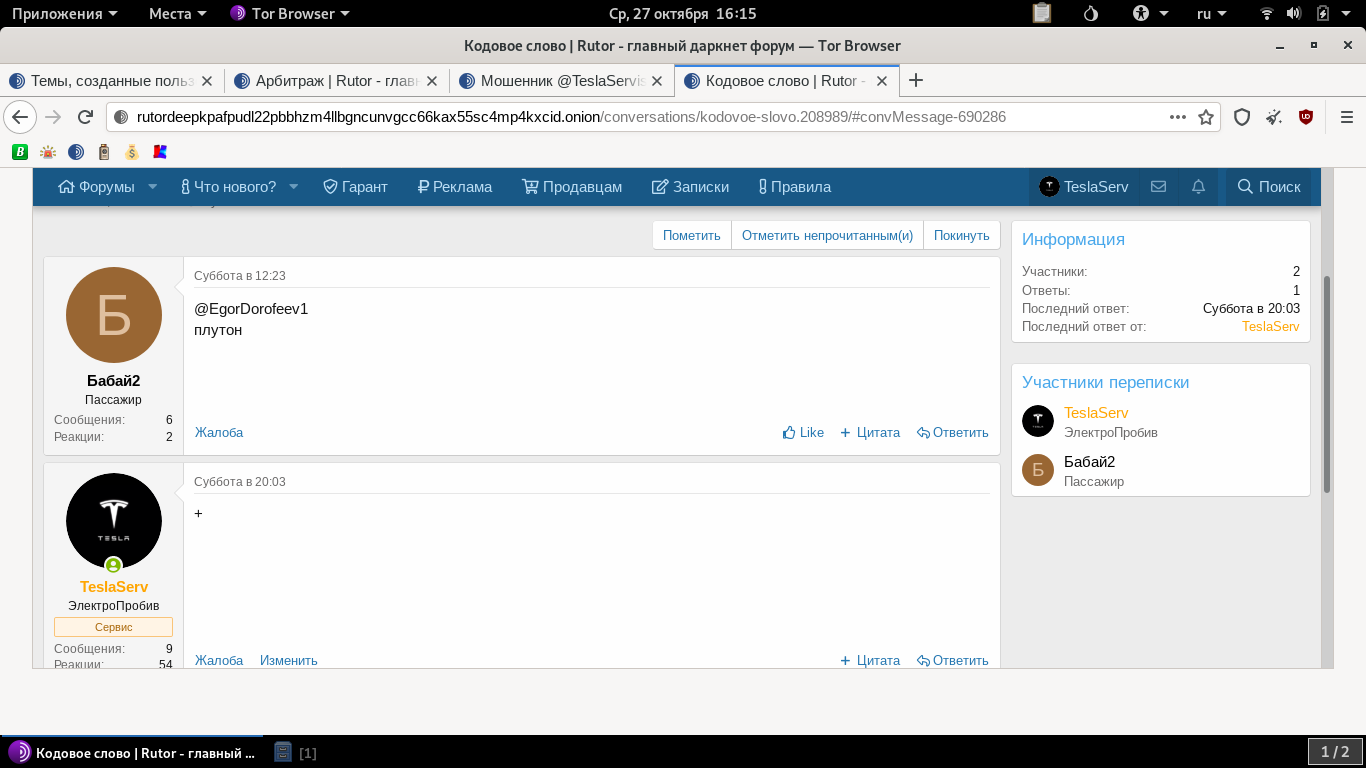Click the Отметить непрочитанным(и) button
This screenshot has height=768, width=1366.
827,235
